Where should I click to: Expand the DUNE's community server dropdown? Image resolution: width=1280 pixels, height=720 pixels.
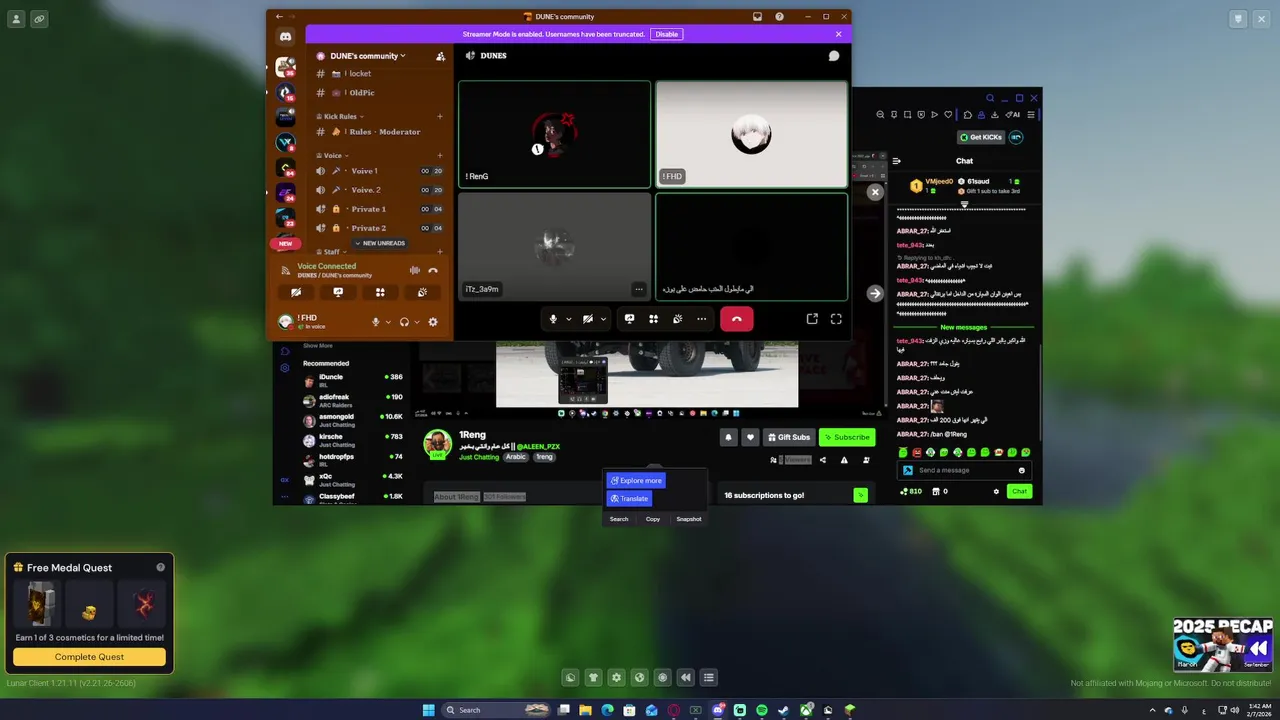(360, 56)
